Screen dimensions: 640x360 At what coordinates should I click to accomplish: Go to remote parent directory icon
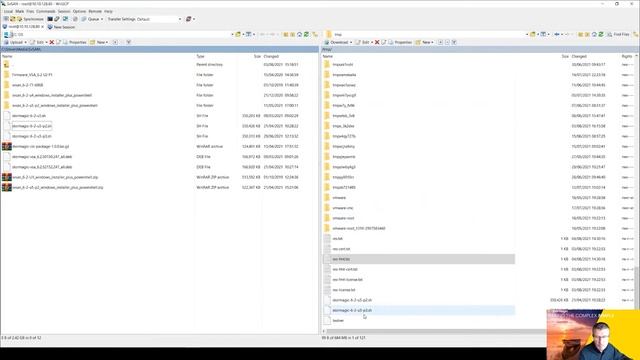pos(580,35)
